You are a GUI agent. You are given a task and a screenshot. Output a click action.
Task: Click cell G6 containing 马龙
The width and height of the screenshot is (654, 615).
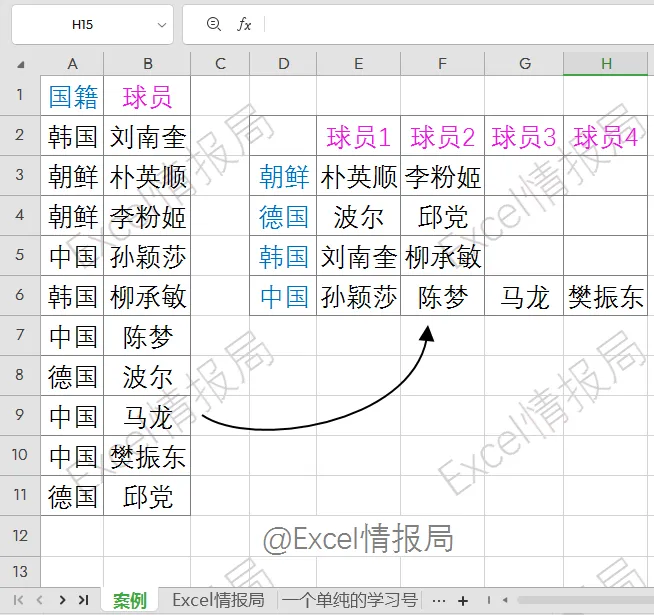pyautogui.click(x=524, y=296)
